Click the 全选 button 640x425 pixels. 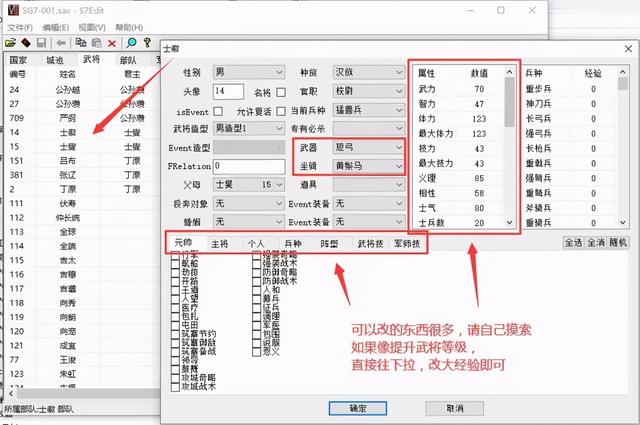(573, 243)
